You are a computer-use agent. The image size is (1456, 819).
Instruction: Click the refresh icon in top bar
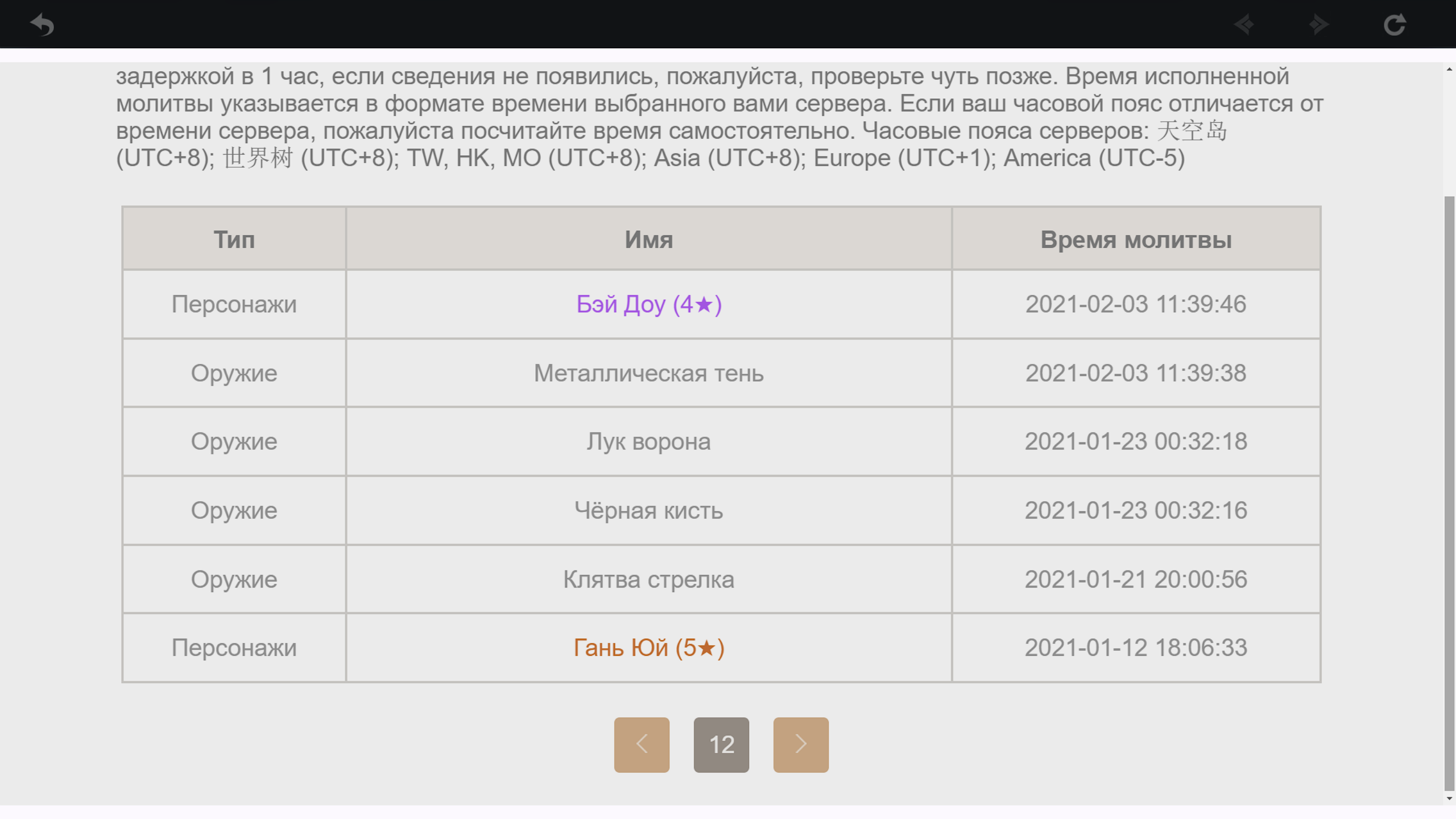(1394, 24)
